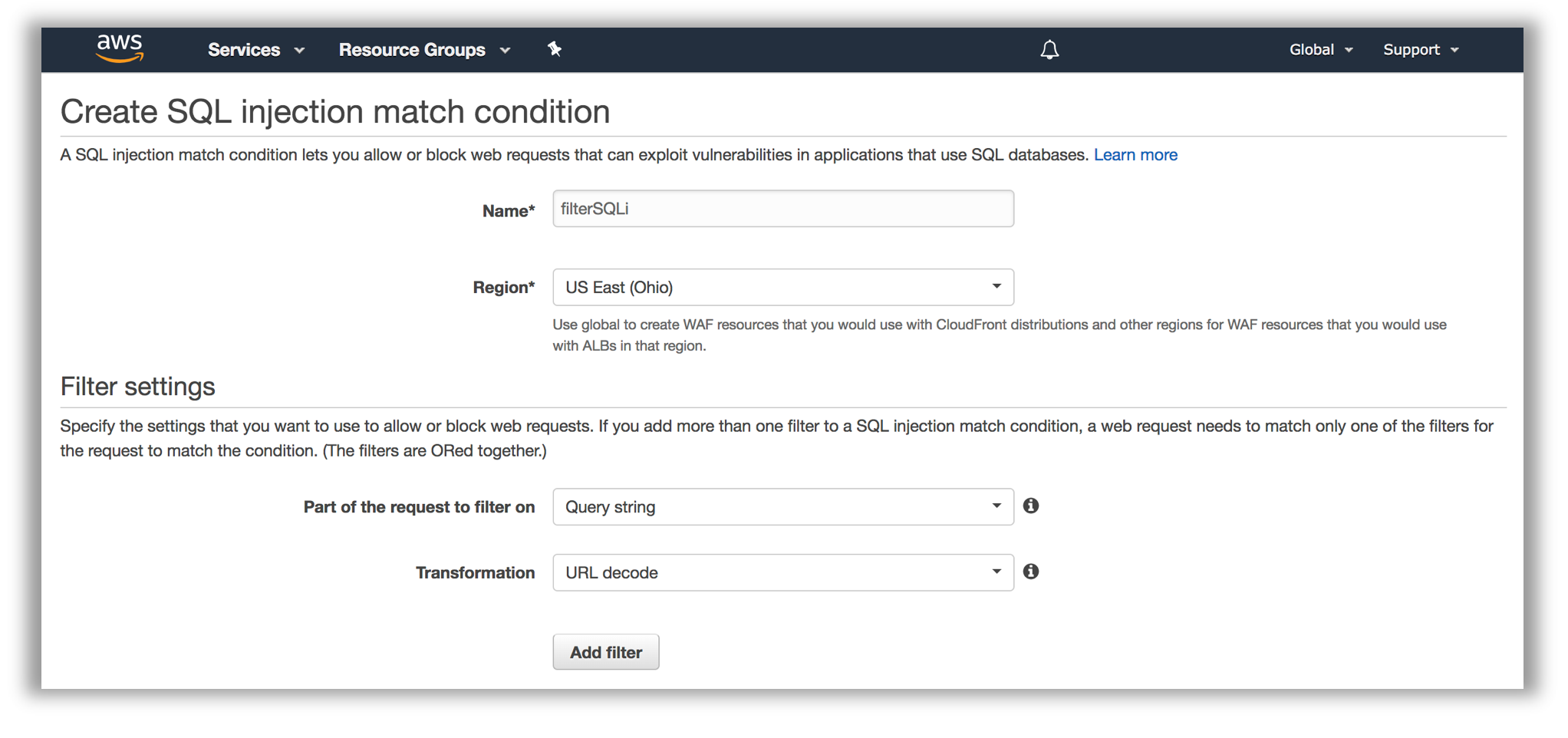Open the Resource Groups menu
1568x738 pixels.
click(424, 50)
